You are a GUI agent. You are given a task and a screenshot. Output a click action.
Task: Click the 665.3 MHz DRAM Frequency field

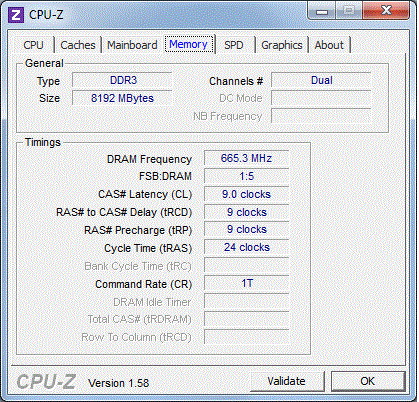pyautogui.click(x=247, y=158)
